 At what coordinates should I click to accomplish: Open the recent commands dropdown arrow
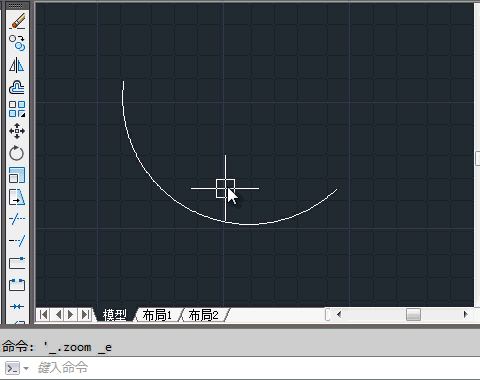pos(26,368)
